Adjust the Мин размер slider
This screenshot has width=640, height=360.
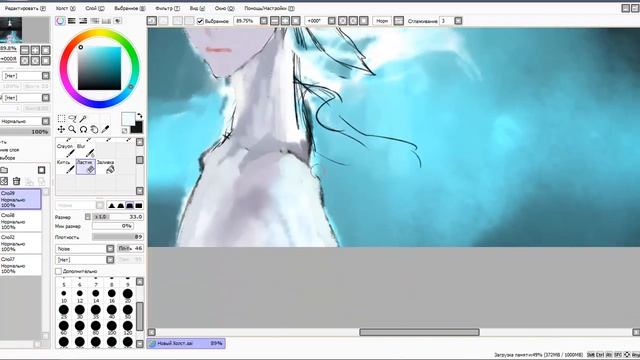click(113, 226)
